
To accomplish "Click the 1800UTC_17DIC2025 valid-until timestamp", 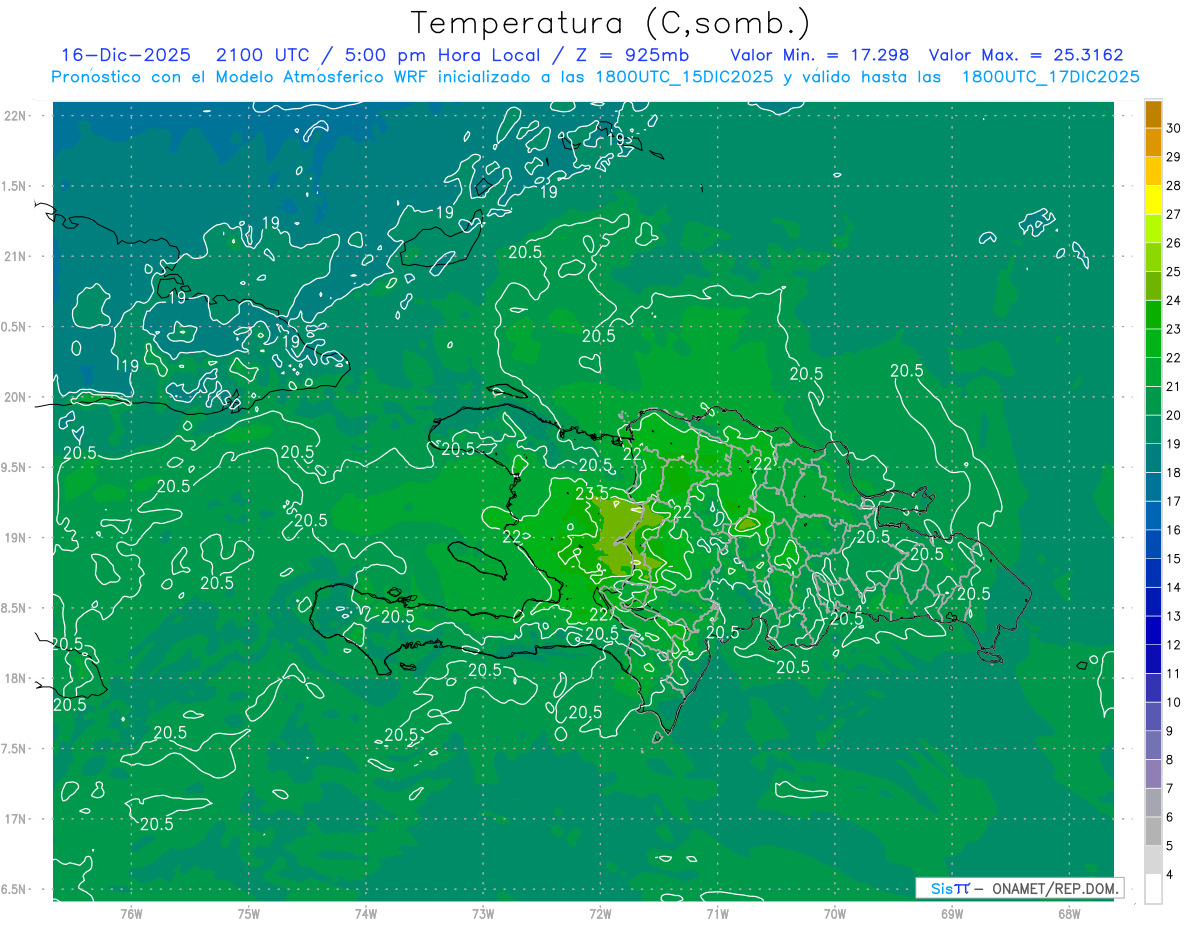I will tap(1051, 77).
